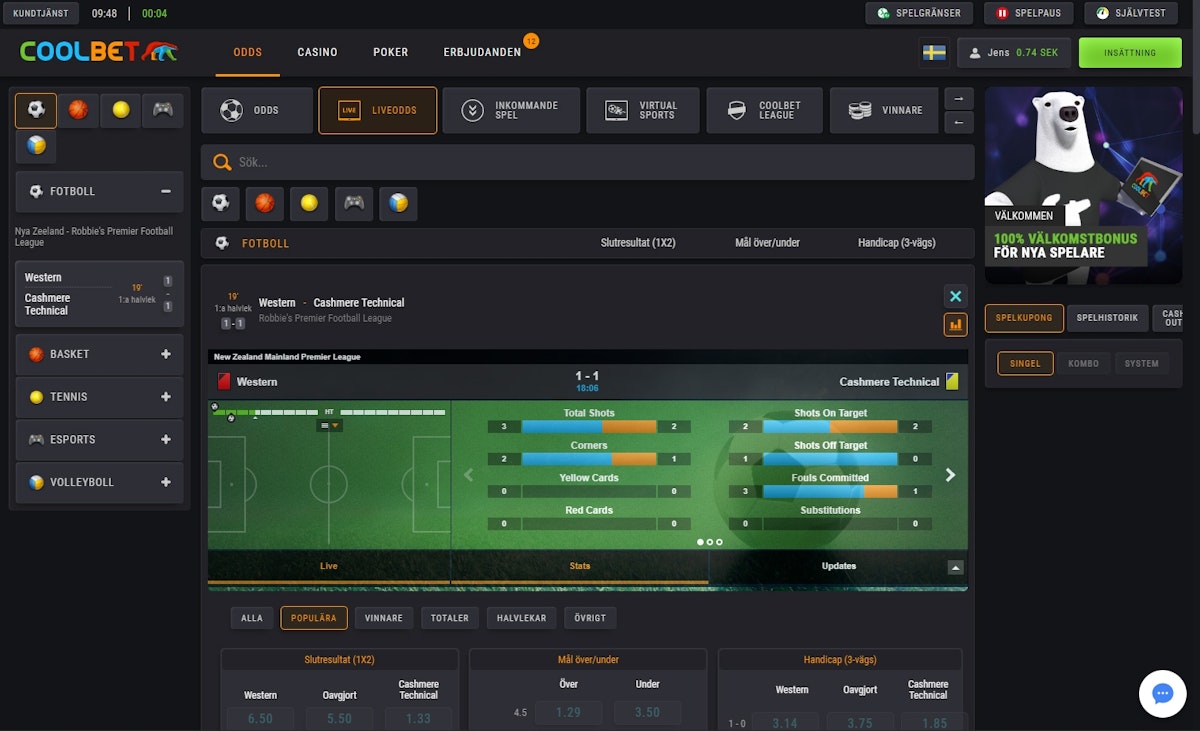
Task: Open pitch view dropdown on match tracker
Action: [x=329, y=425]
